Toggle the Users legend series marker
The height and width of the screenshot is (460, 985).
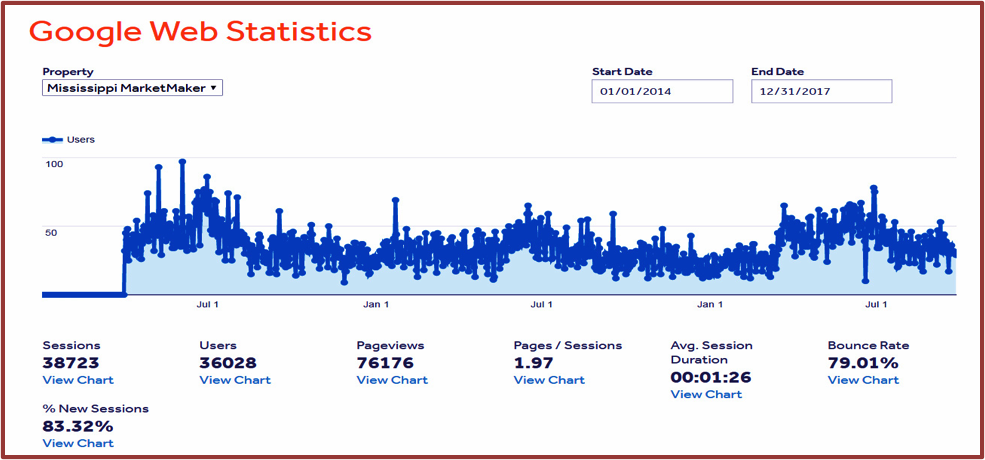52,140
